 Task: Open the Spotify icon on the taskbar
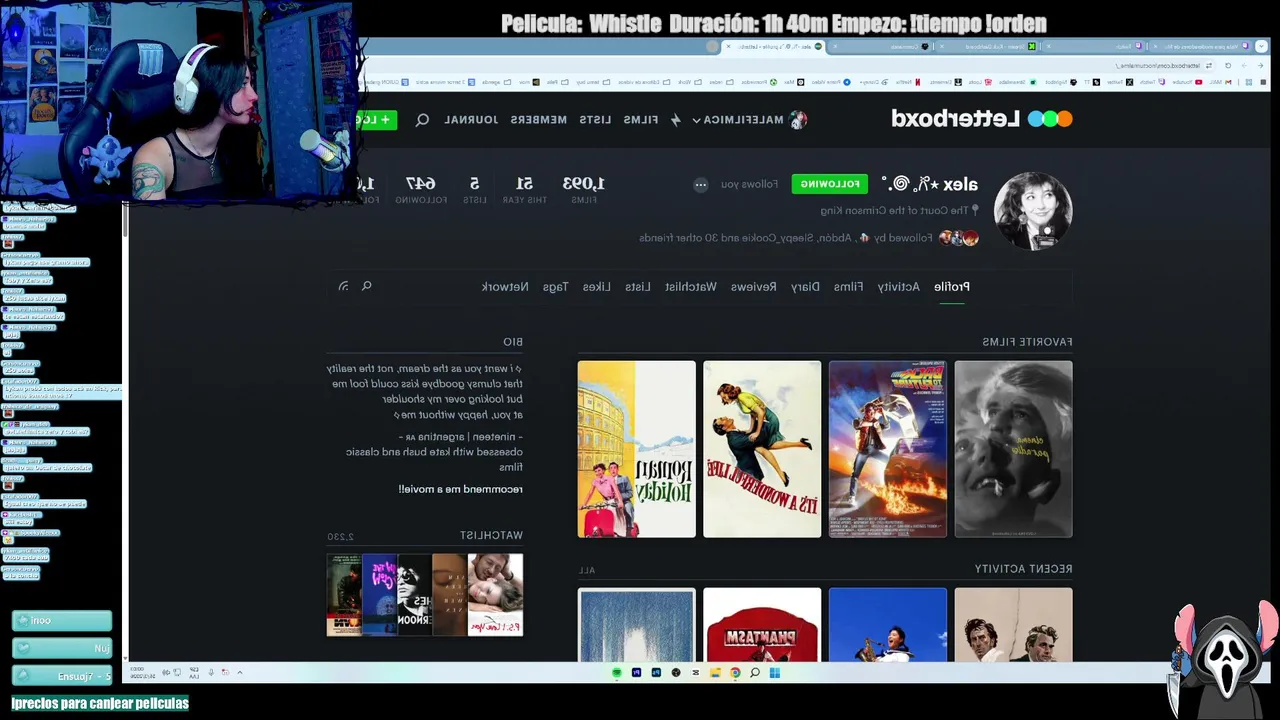617,673
